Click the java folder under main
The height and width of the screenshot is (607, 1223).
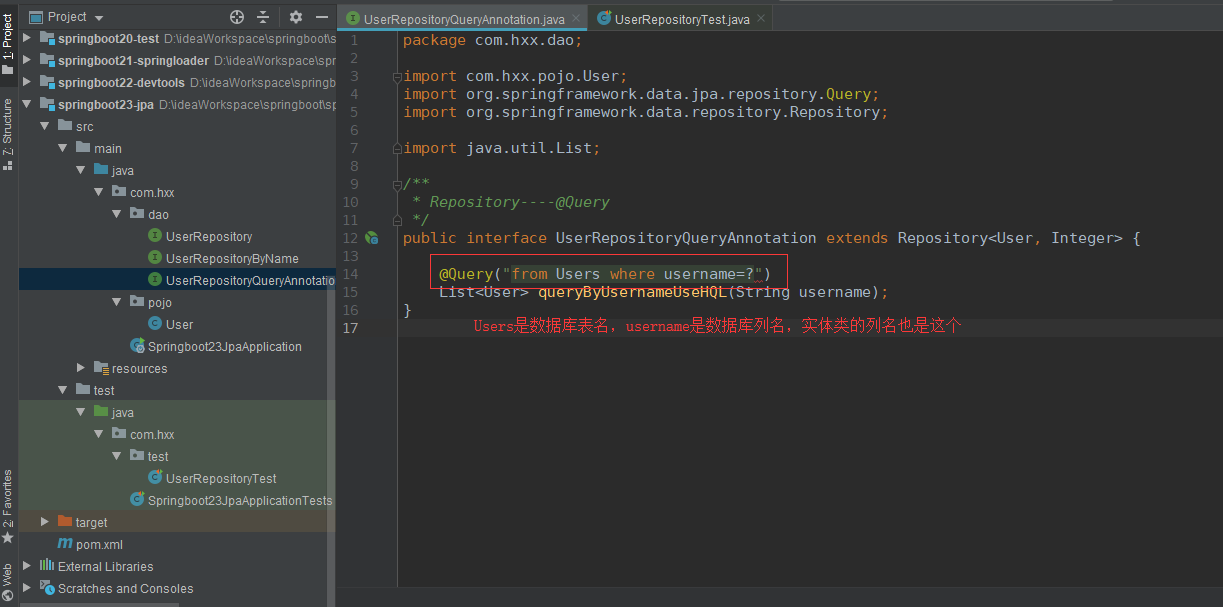pyautogui.click(x=122, y=170)
